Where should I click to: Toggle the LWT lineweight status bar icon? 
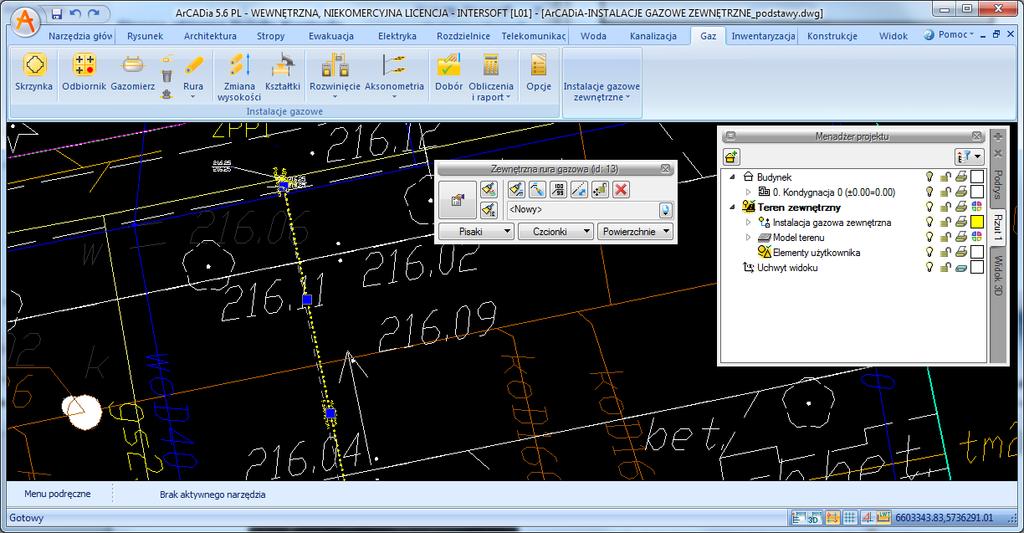click(x=884, y=518)
